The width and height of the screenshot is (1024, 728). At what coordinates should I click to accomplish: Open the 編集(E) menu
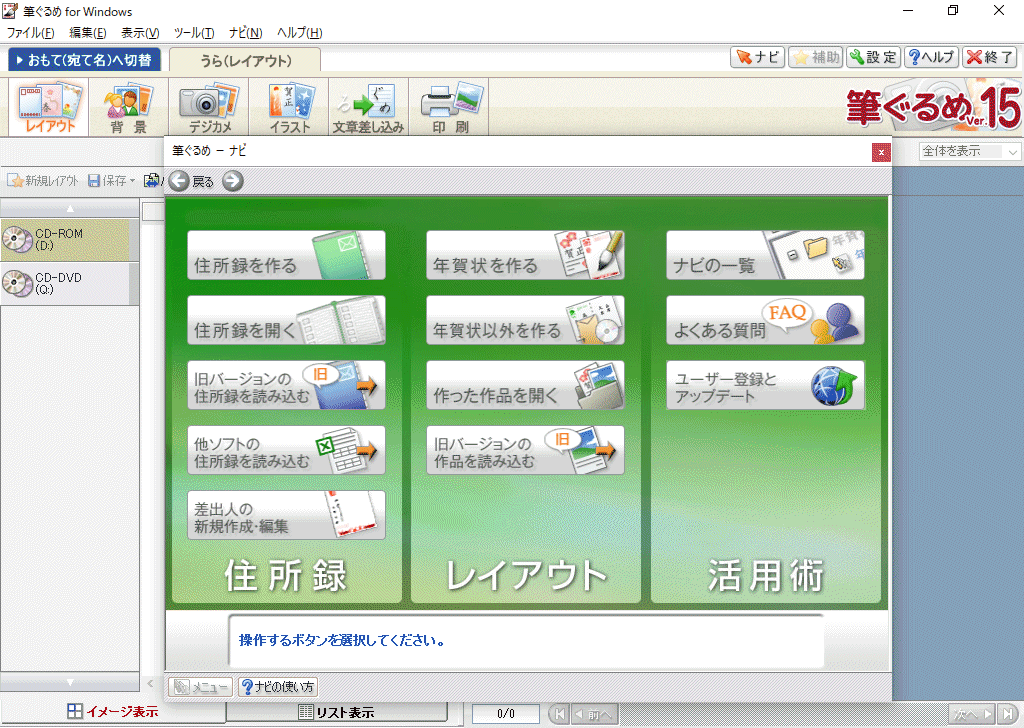point(88,33)
